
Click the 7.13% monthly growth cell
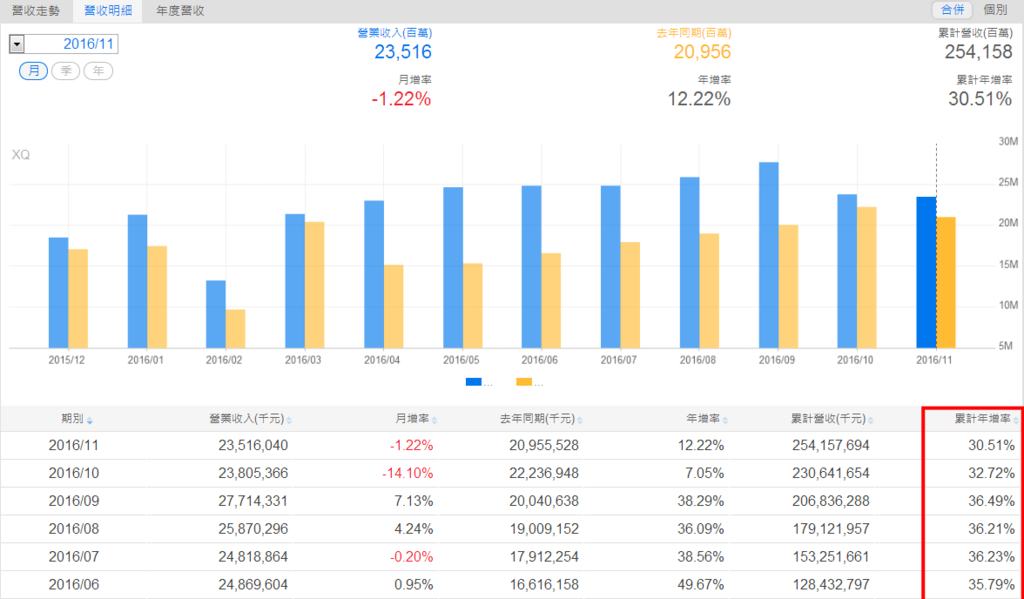click(413, 501)
